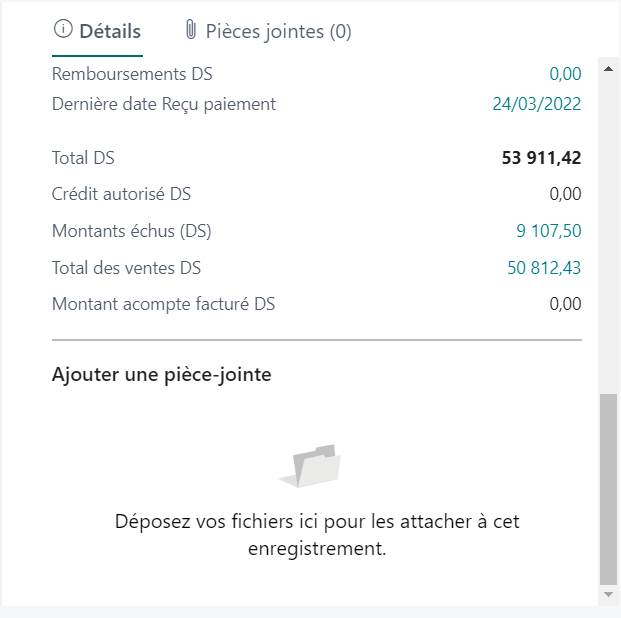621x618 pixels.
Task: Click the info icon beside Détails
Action: tap(63, 31)
